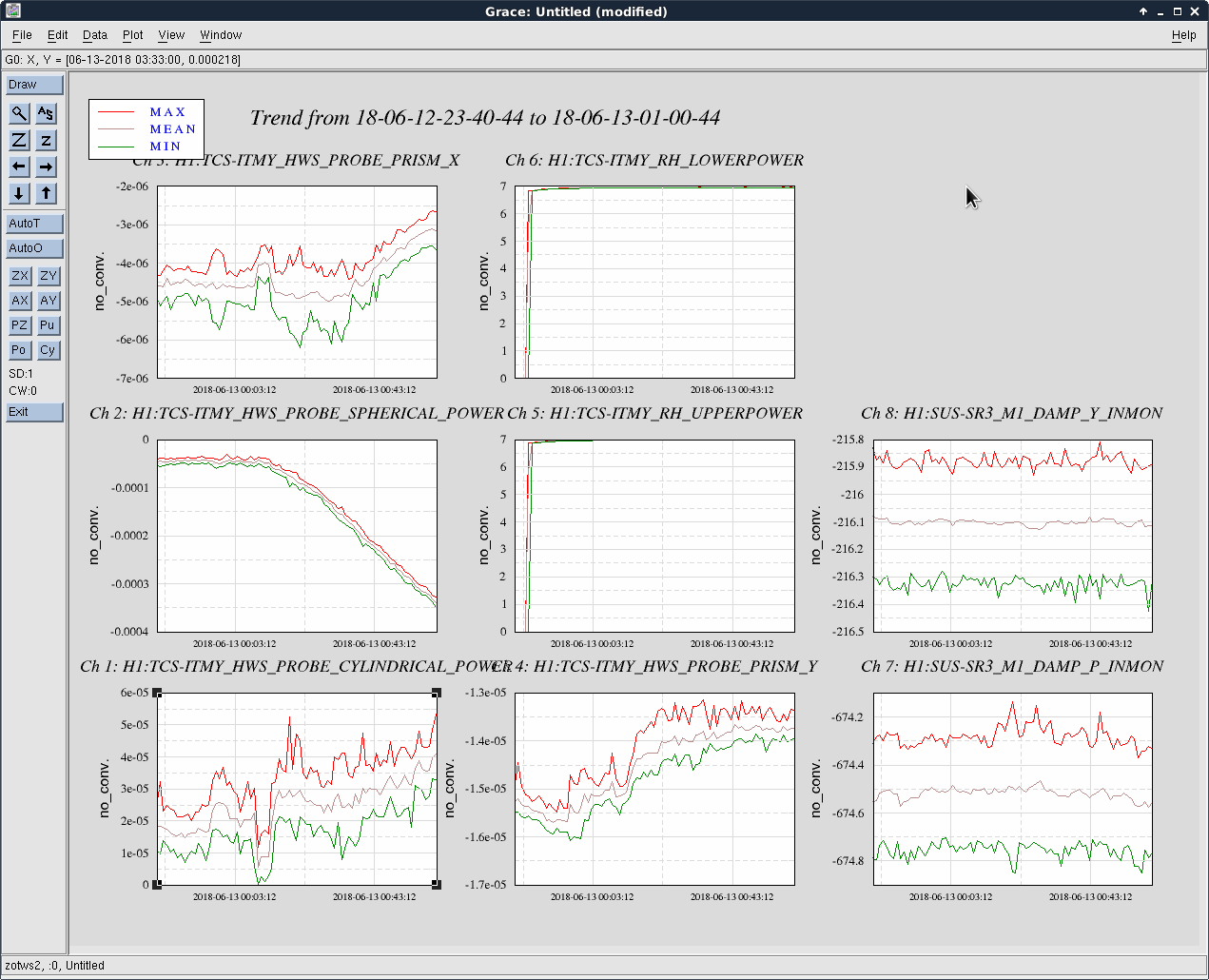The width and height of the screenshot is (1209, 980).
Task: Click the Pu pop-world button
Action: tap(48, 325)
